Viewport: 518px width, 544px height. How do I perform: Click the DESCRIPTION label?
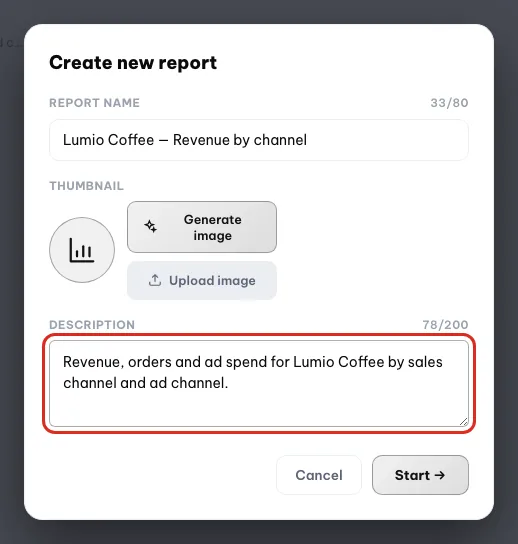[x=92, y=325]
